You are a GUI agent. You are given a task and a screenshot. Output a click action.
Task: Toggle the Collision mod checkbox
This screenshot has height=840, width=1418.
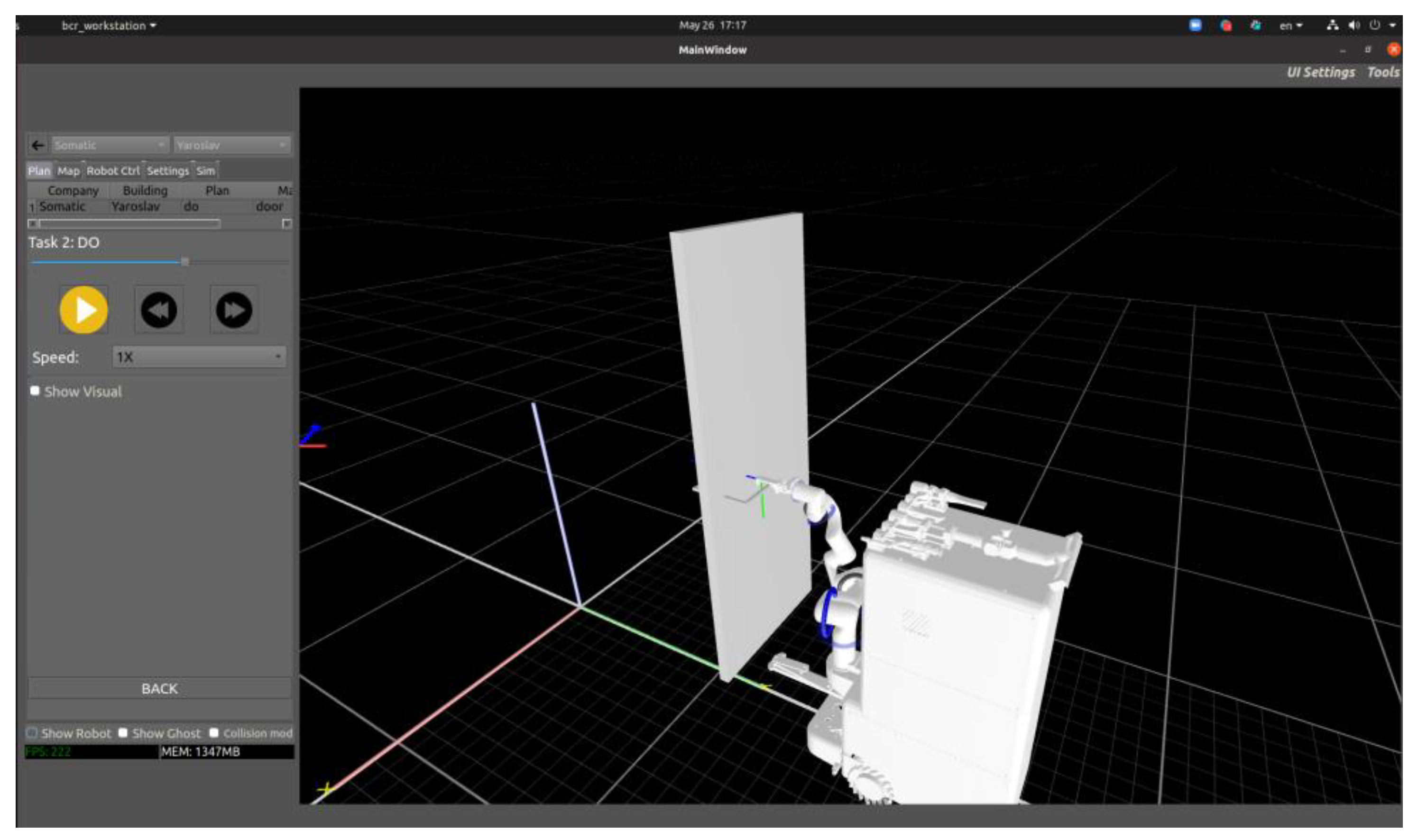click(213, 733)
